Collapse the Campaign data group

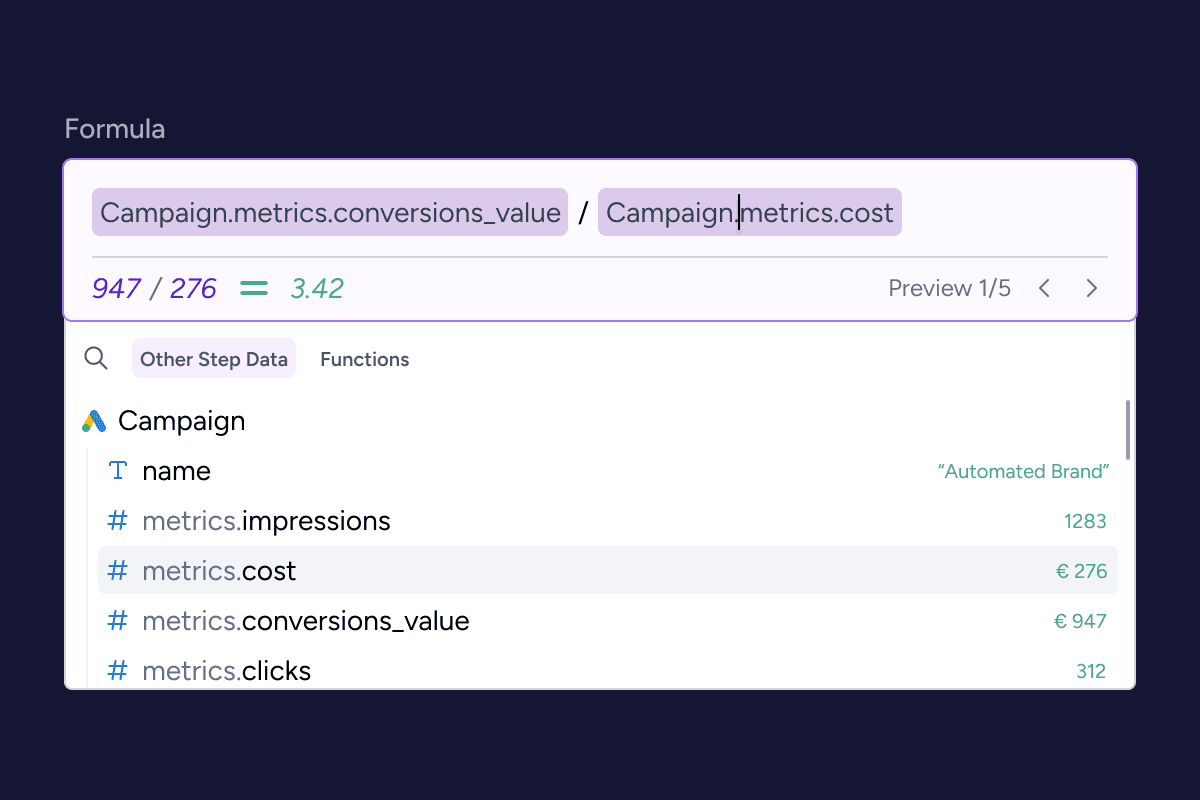(181, 421)
